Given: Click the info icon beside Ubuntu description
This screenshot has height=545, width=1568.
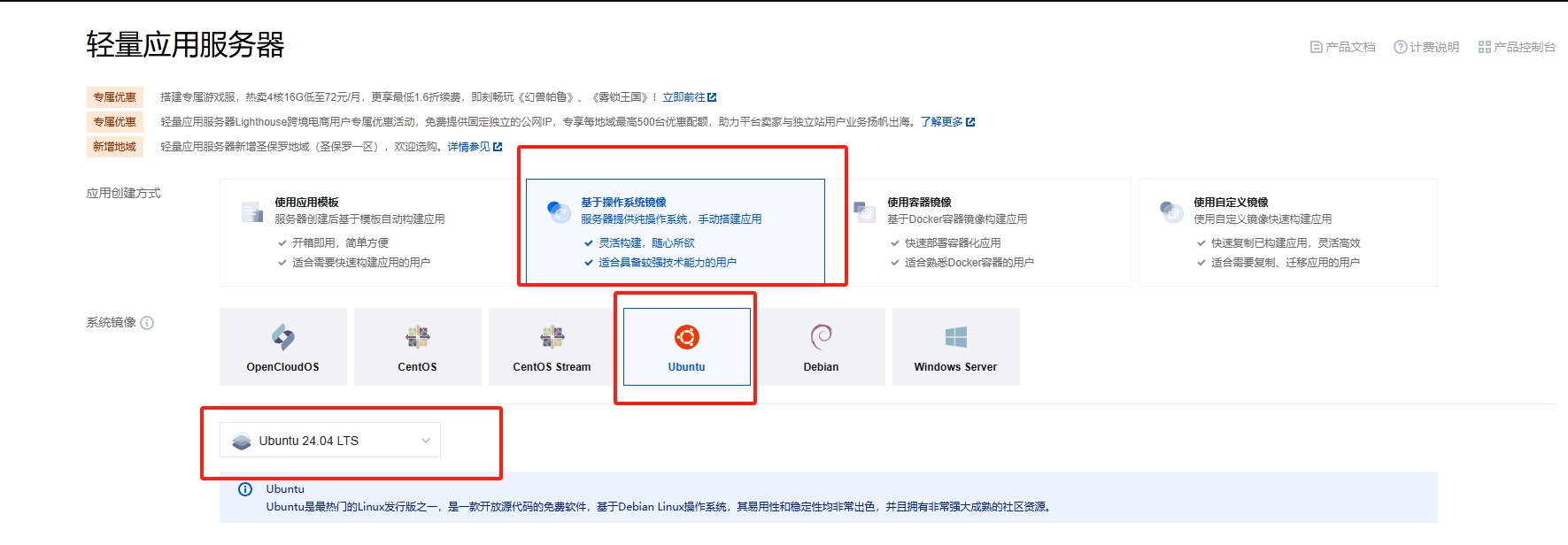Looking at the screenshot, I should coord(245,489).
